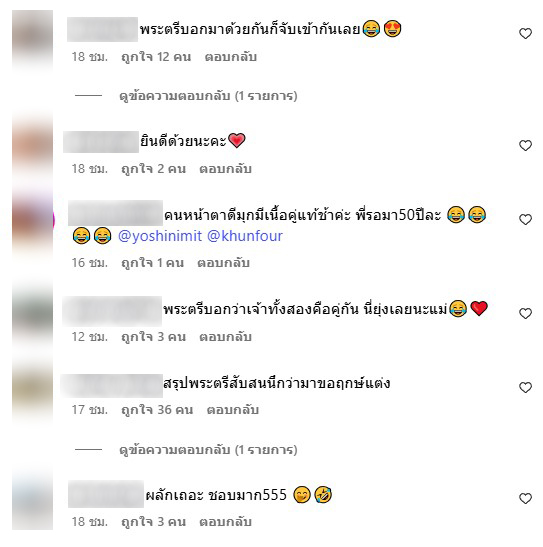Expand replies under the 12-likes comment
Image resolution: width=543 pixels, height=547 pixels.
(208, 96)
